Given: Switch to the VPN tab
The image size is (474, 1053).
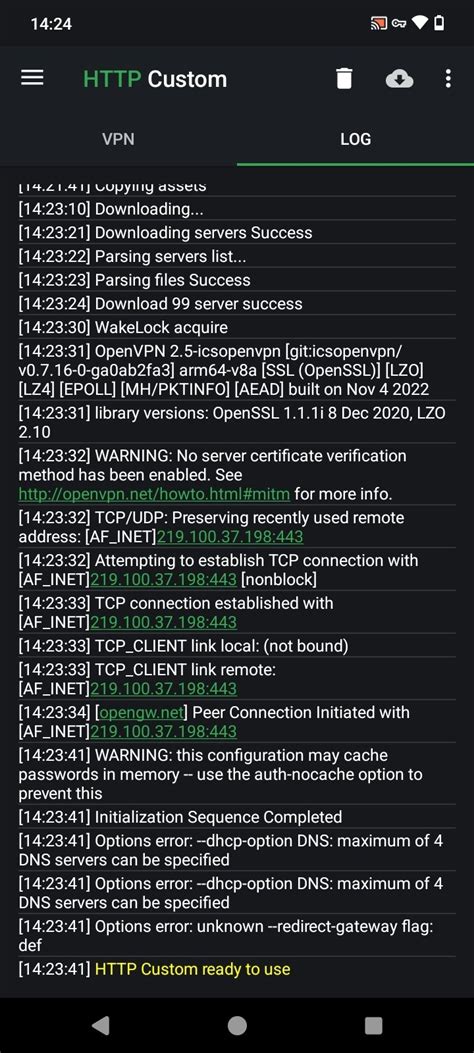Looking at the screenshot, I should tap(118, 139).
